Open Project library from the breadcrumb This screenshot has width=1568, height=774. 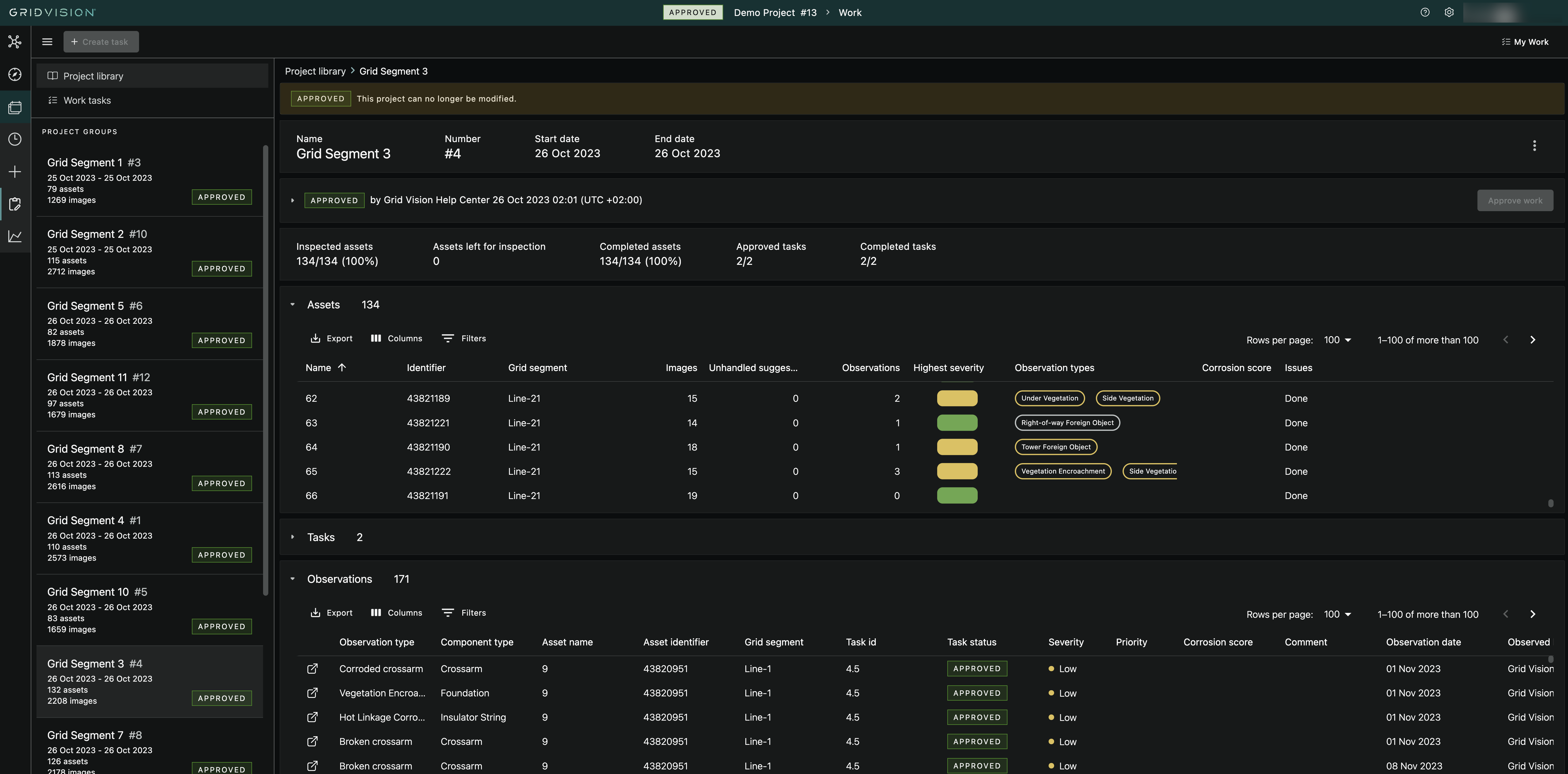click(x=315, y=71)
